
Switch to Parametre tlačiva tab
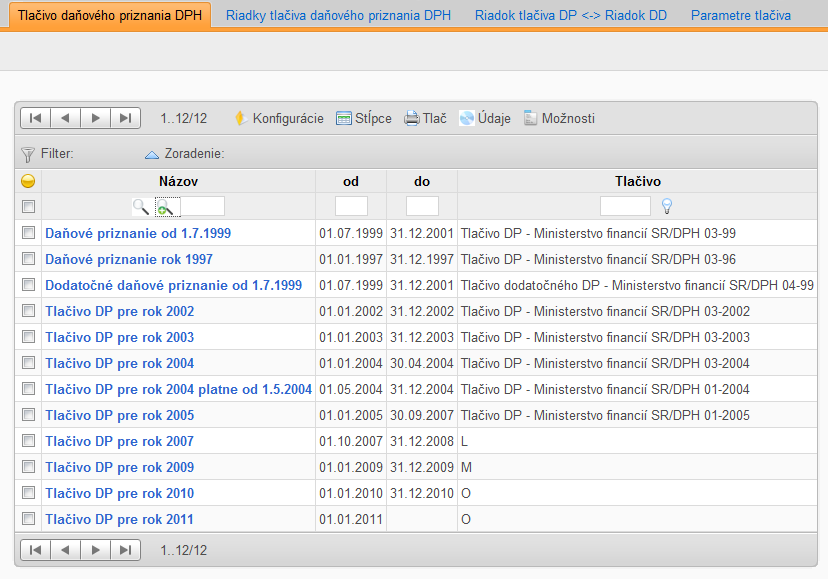(x=741, y=15)
